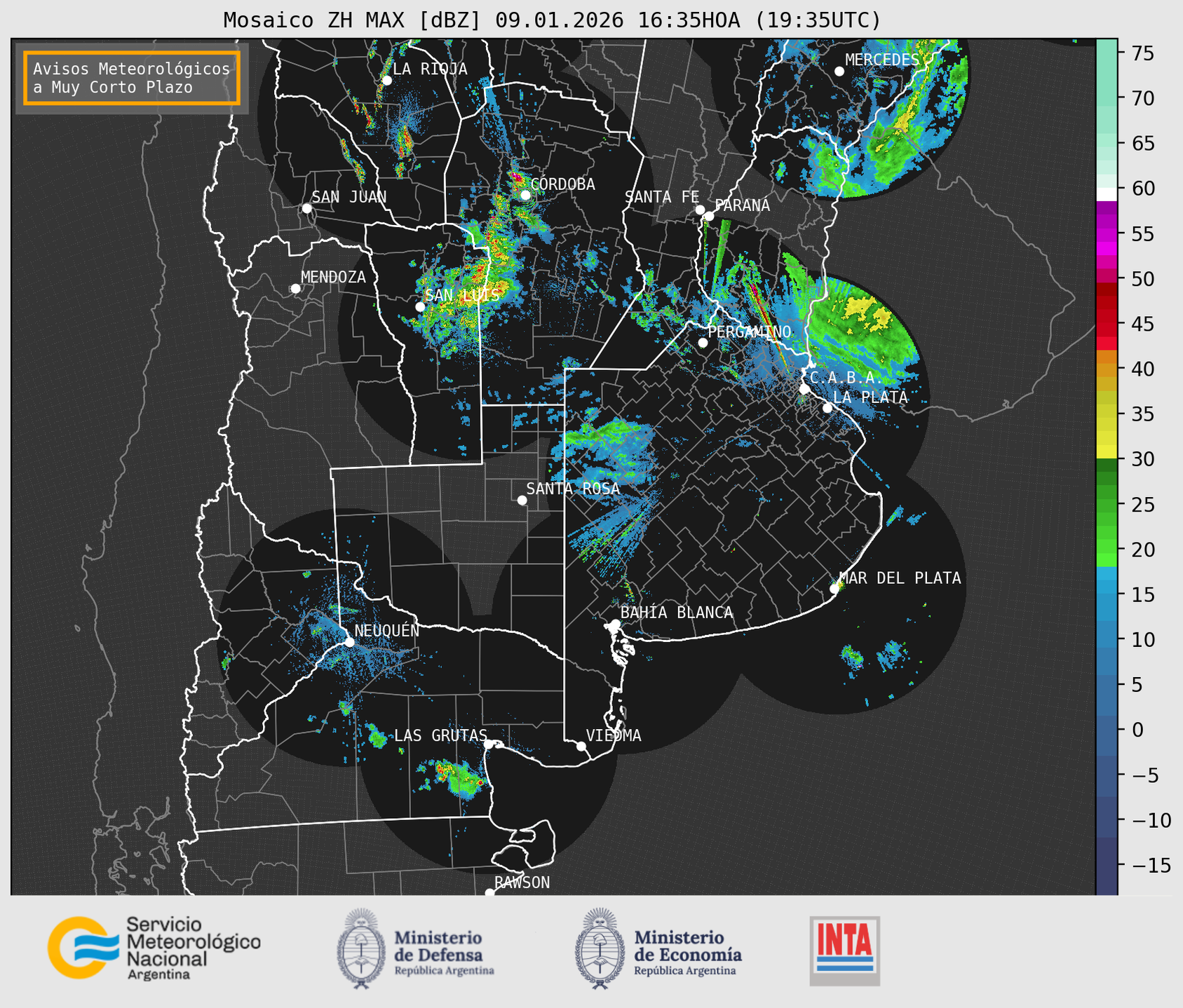
Task: Click the 60 dBZ white color band
Action: (1107, 194)
